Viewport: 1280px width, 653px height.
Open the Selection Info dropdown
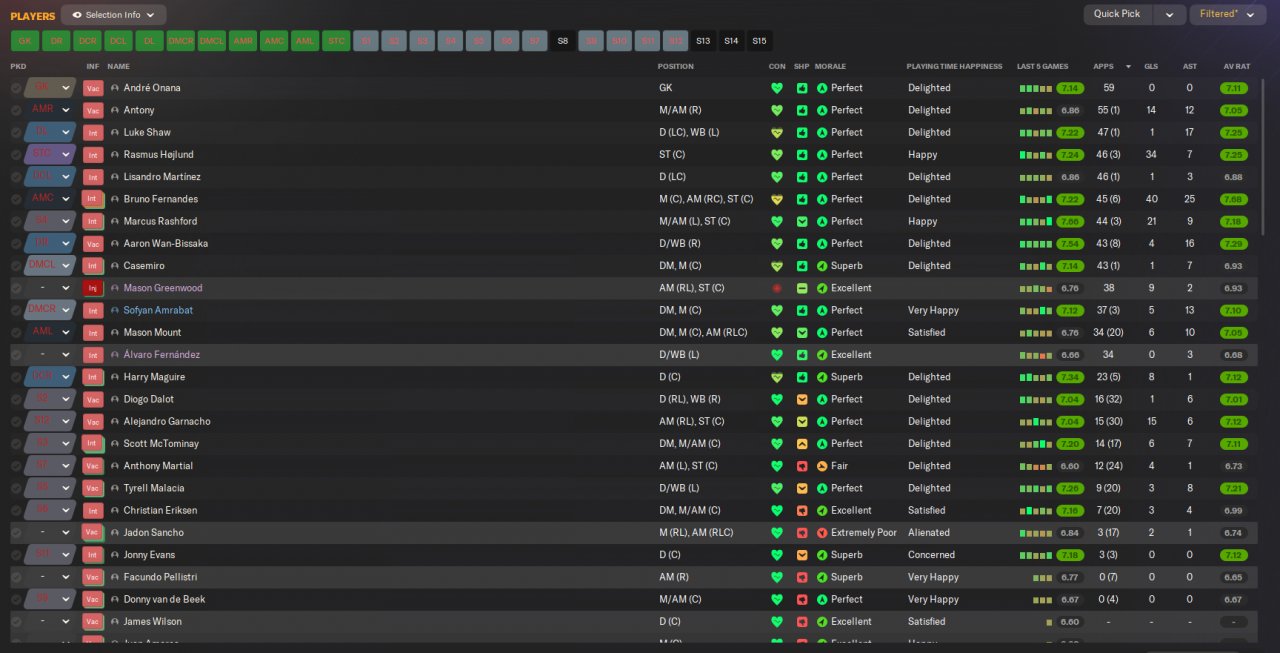[x=113, y=15]
